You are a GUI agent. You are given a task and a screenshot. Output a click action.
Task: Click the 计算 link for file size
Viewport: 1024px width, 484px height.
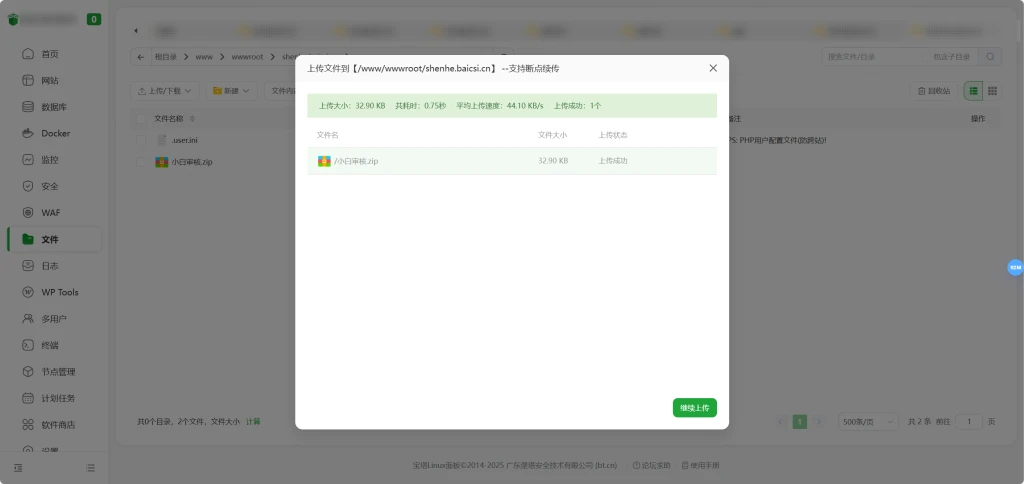coord(253,422)
